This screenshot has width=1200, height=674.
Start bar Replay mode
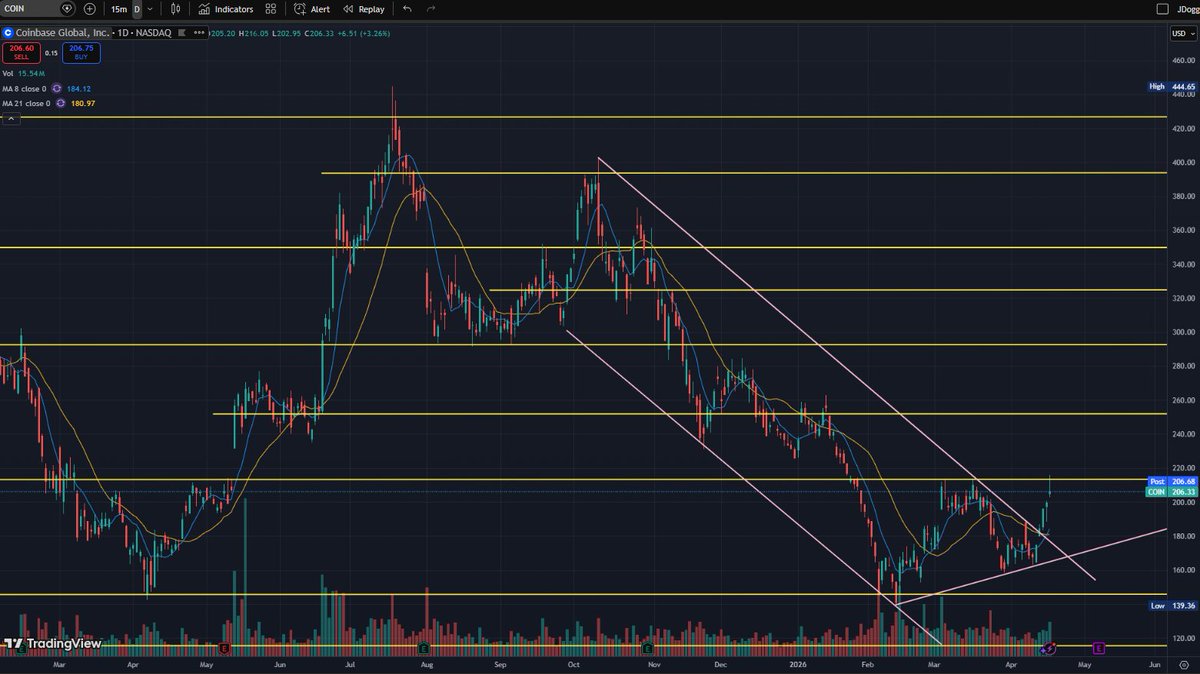click(x=364, y=9)
